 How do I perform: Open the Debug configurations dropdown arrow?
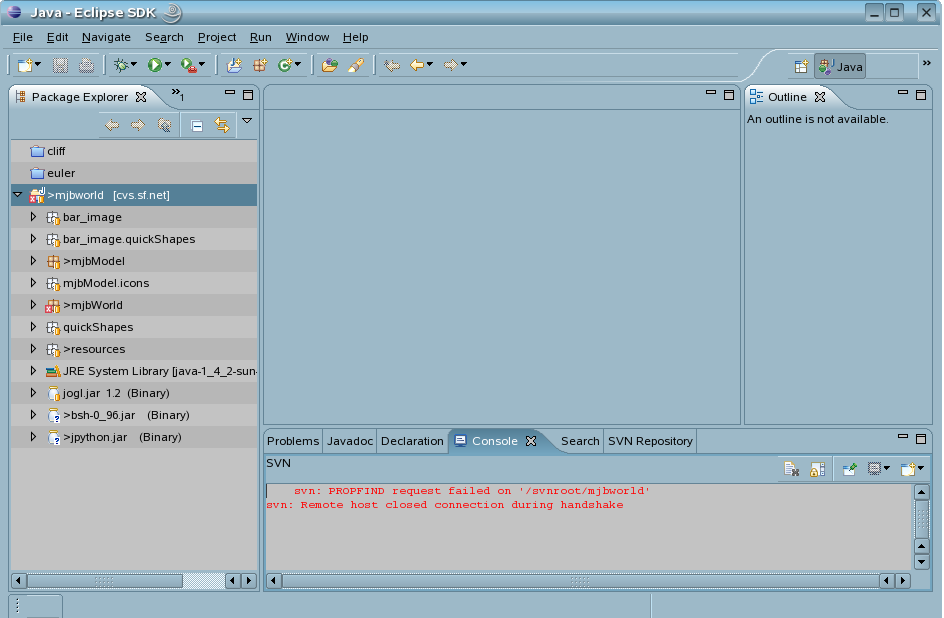pos(134,64)
